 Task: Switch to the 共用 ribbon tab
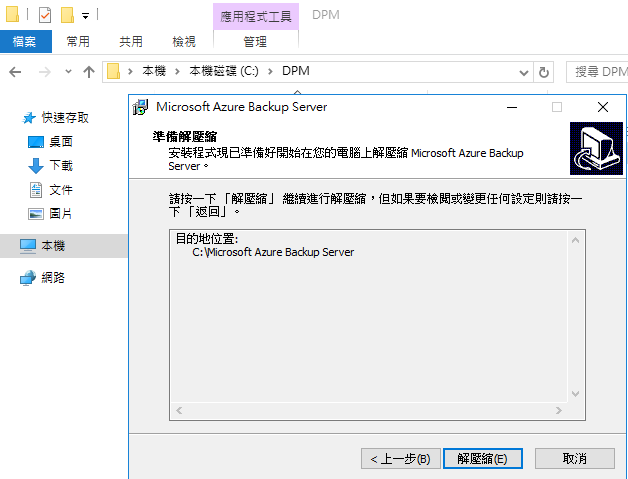(x=131, y=41)
